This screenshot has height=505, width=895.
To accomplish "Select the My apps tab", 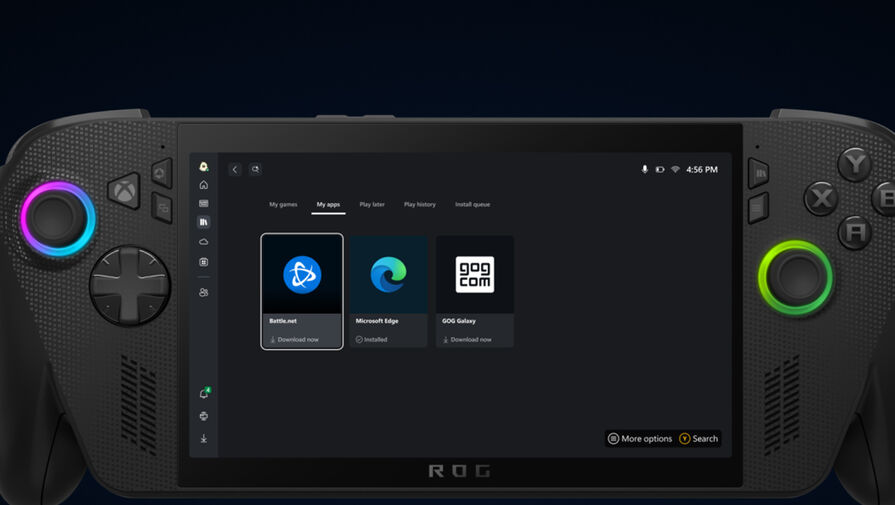I will (328, 204).
